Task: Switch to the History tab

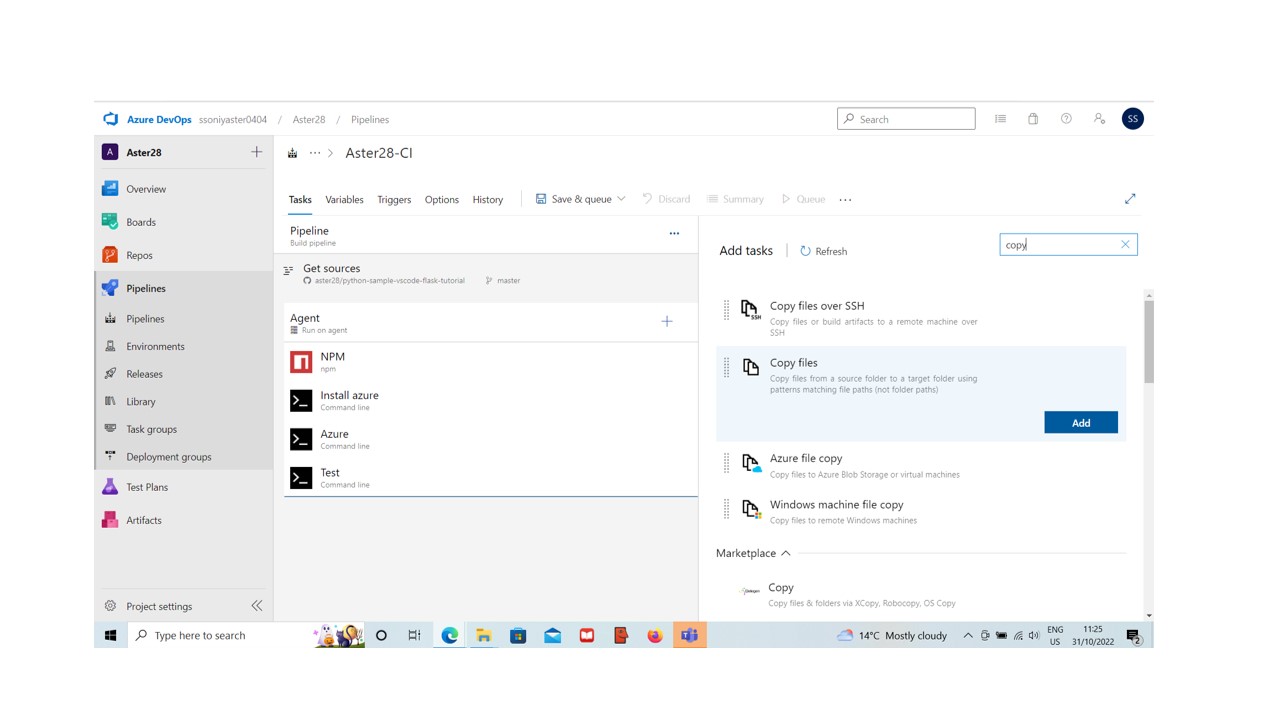Action: 488,200
